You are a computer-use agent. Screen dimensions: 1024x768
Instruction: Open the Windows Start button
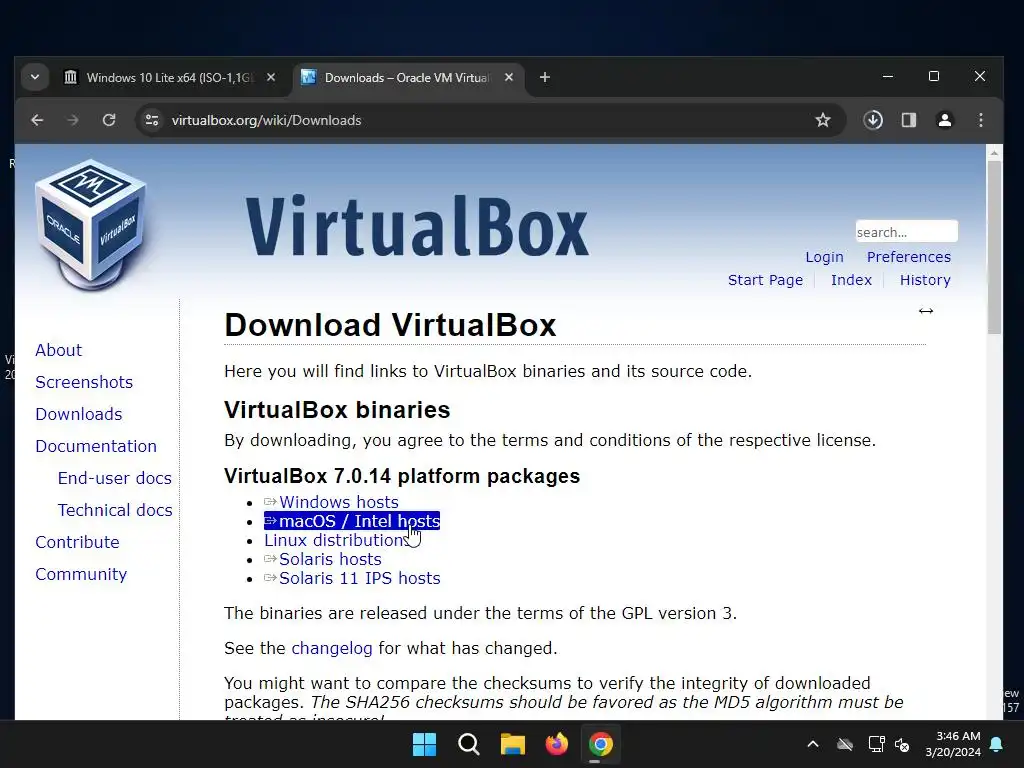pyautogui.click(x=424, y=744)
